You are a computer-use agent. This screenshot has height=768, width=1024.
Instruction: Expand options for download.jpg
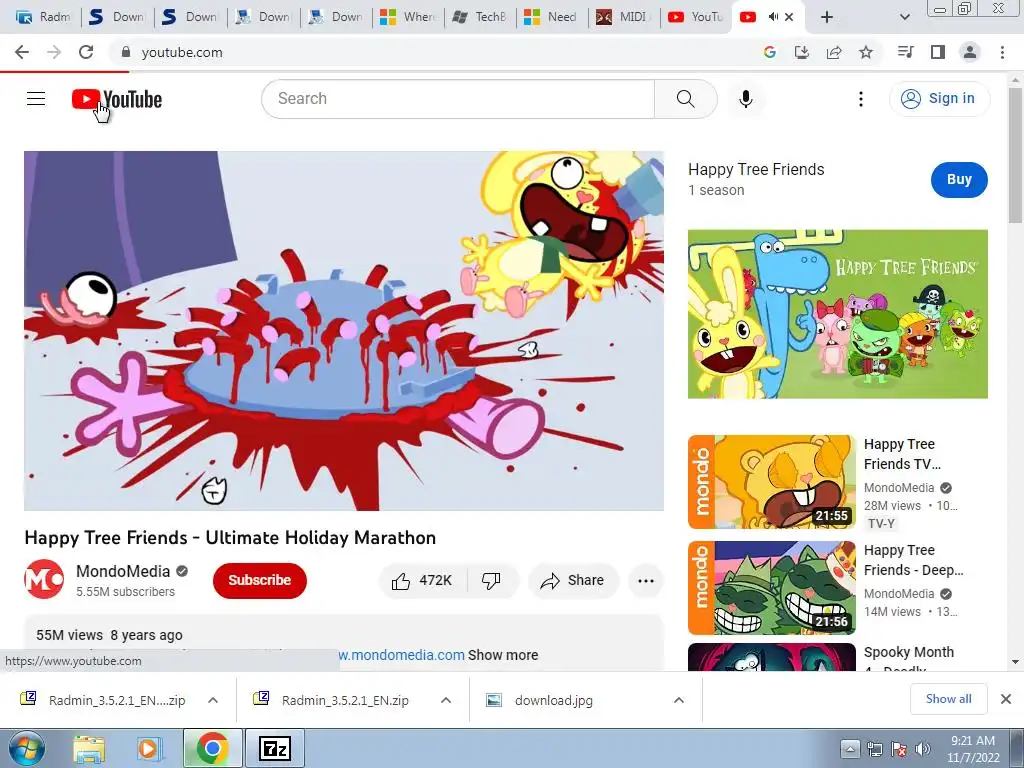679,700
